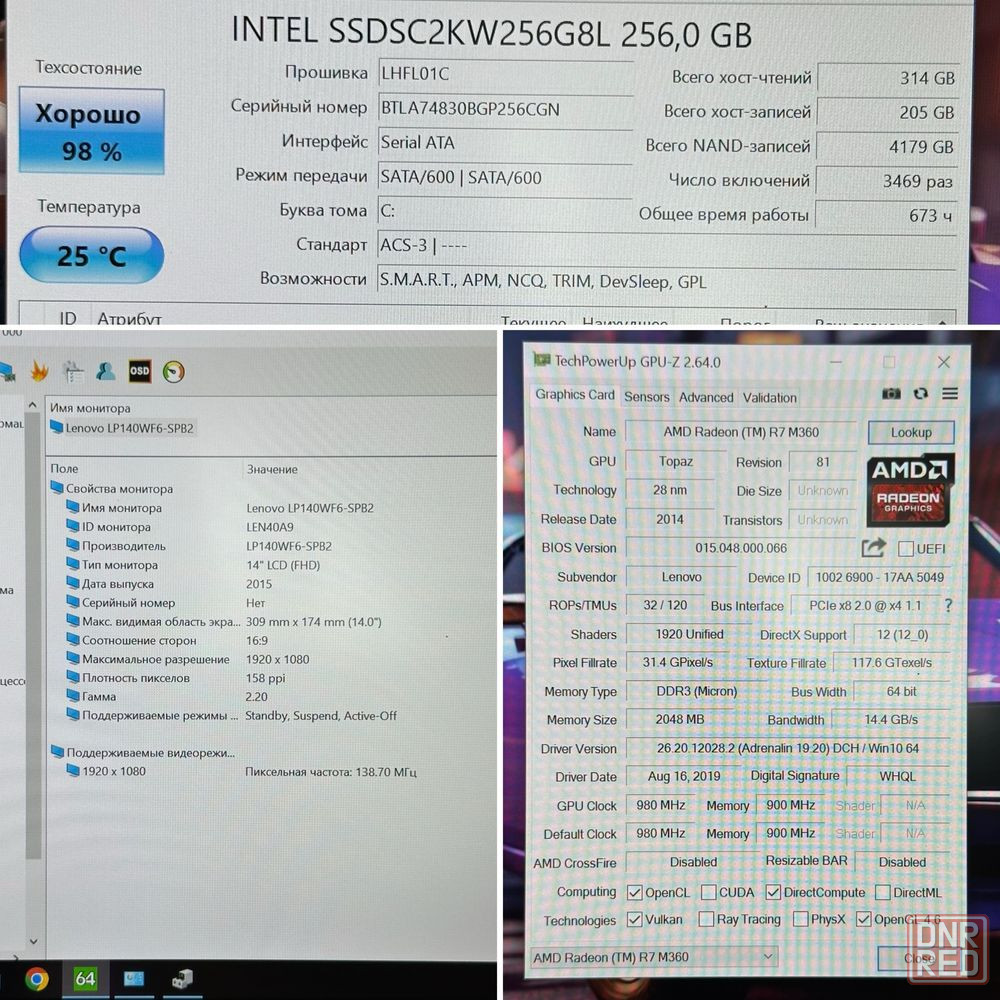Click the gauge benchmark icon in AIDA64 toolbar
Image resolution: width=1000 pixels, height=1000 pixels.
[x=173, y=372]
